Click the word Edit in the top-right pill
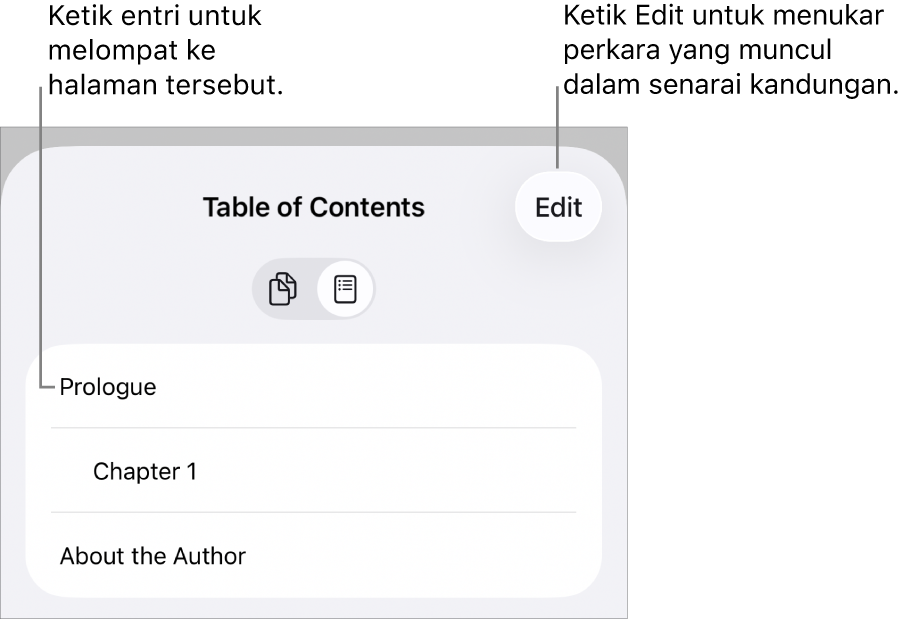907x620 pixels. [x=558, y=208]
